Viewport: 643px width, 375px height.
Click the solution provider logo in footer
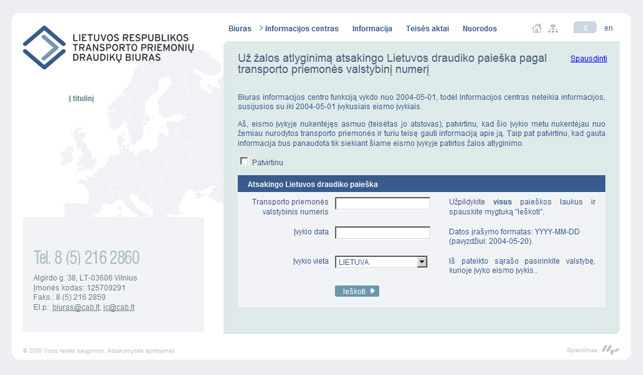coord(610,350)
